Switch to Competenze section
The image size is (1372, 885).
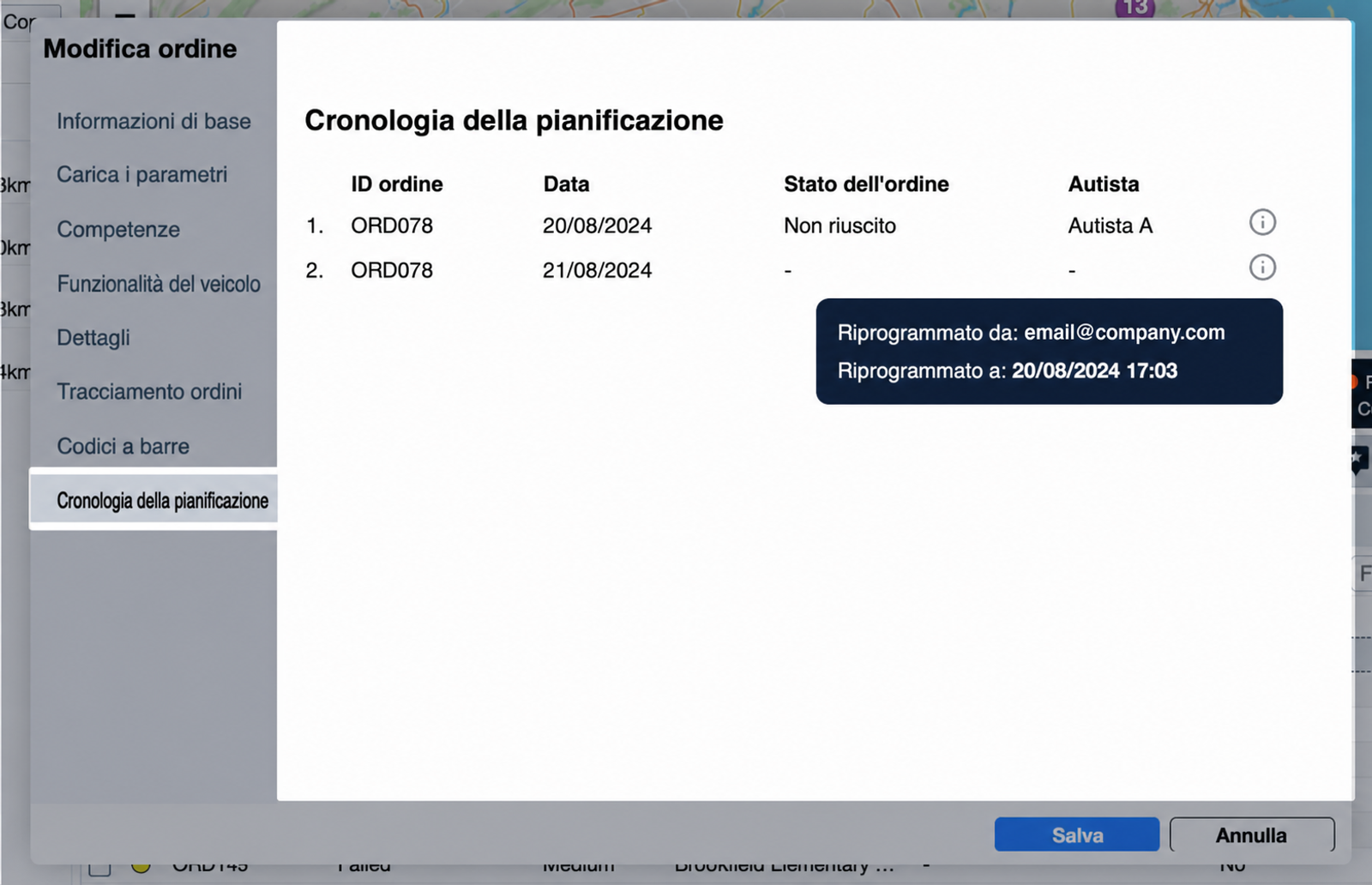click(118, 229)
